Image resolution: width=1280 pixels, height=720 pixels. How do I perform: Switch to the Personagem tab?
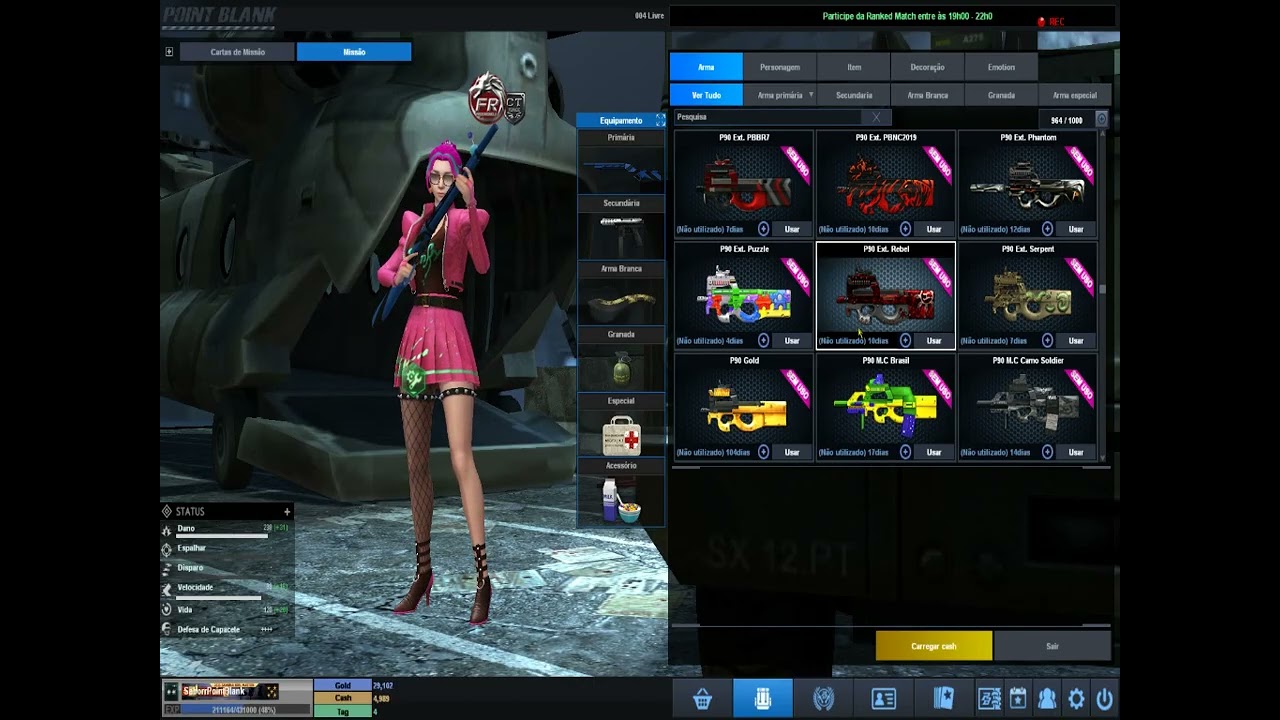(x=780, y=67)
